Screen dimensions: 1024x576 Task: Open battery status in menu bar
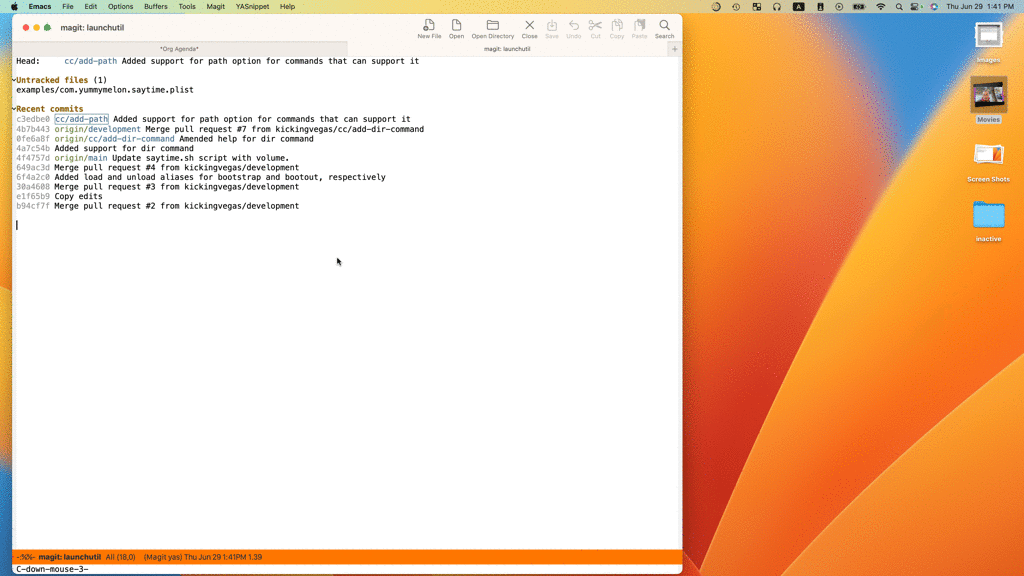[859, 7]
